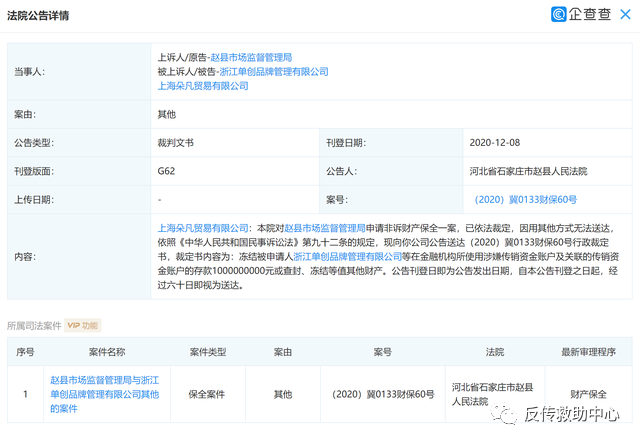Select the 保全案件 cell in case table
The image size is (640, 443).
207,394
